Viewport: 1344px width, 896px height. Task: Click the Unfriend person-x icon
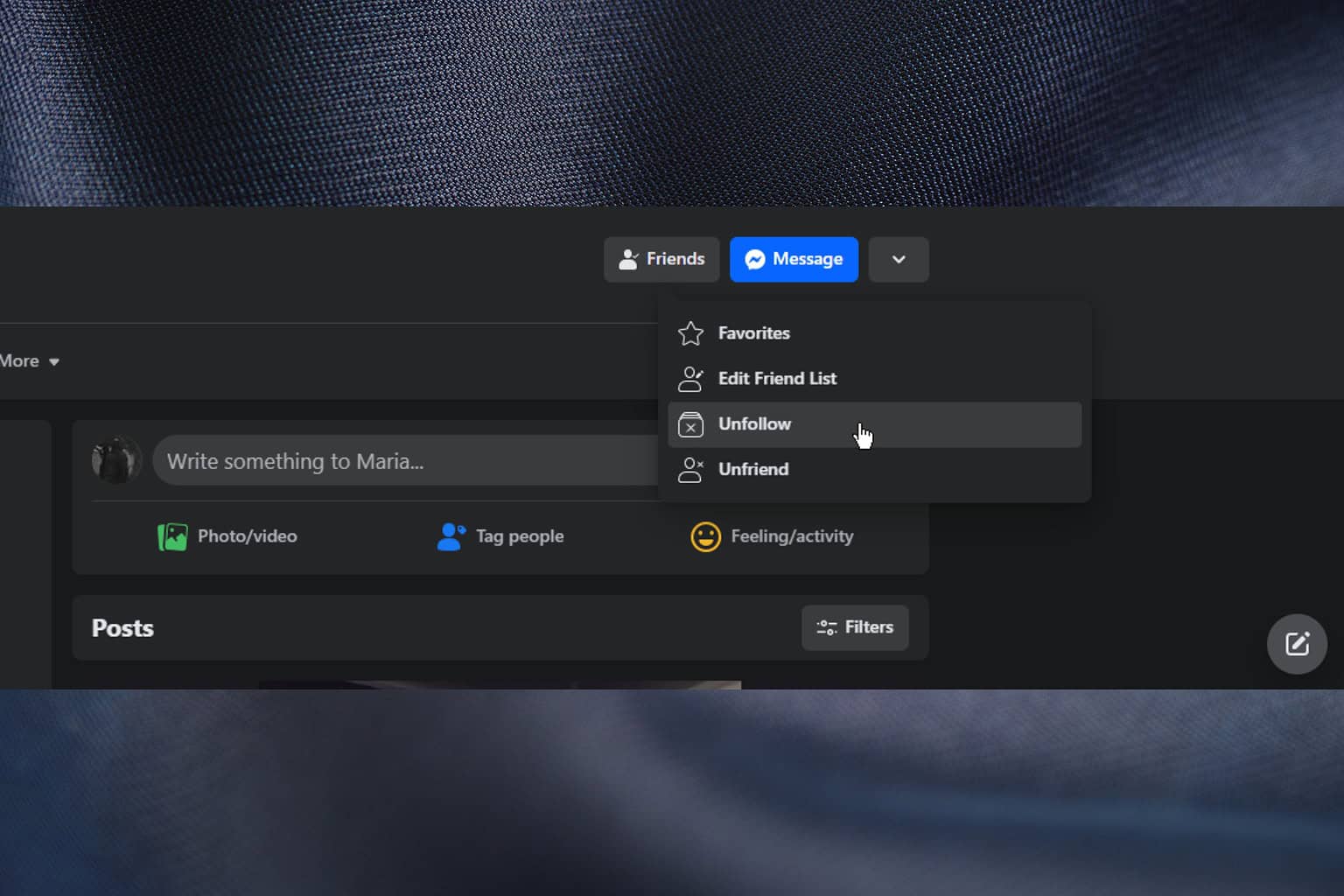click(x=691, y=470)
